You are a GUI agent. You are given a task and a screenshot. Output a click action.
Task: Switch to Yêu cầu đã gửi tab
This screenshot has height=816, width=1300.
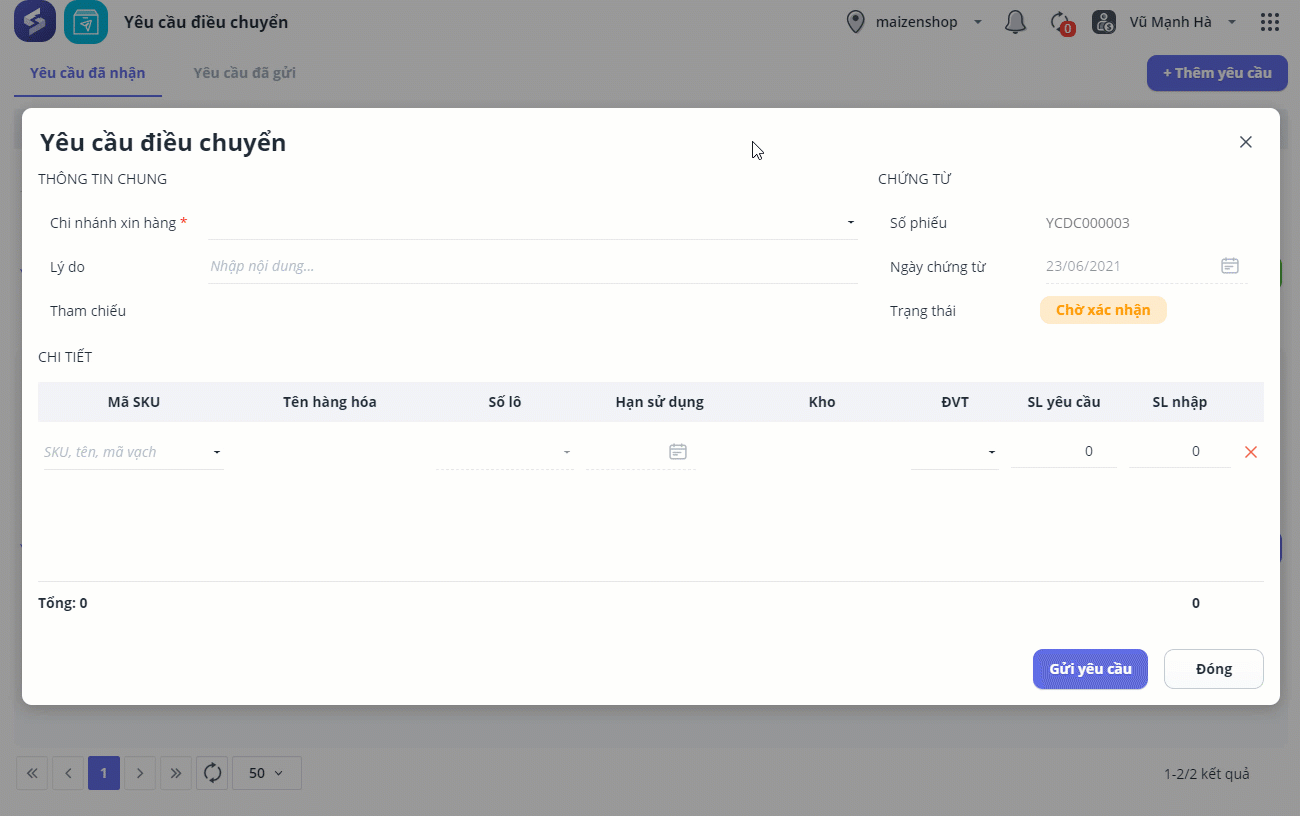click(244, 73)
